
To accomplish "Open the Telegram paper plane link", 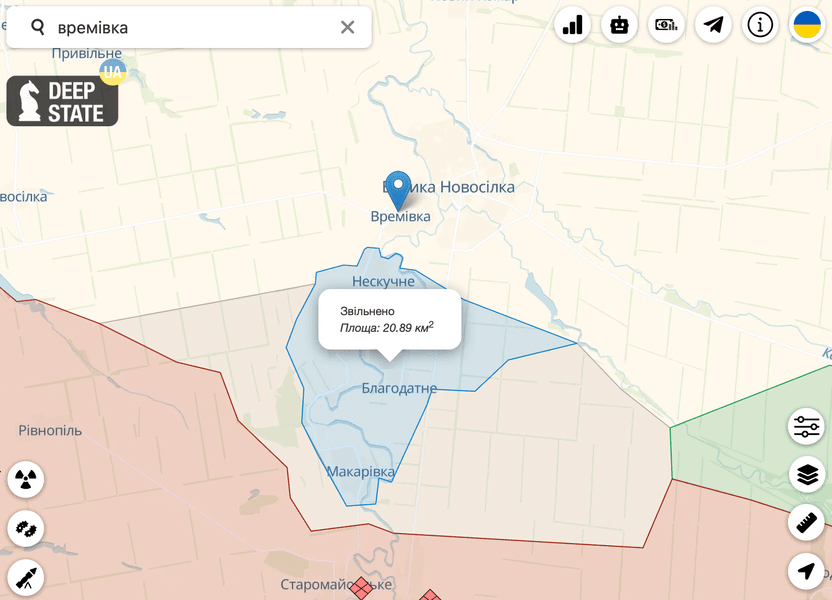I will (x=713, y=25).
